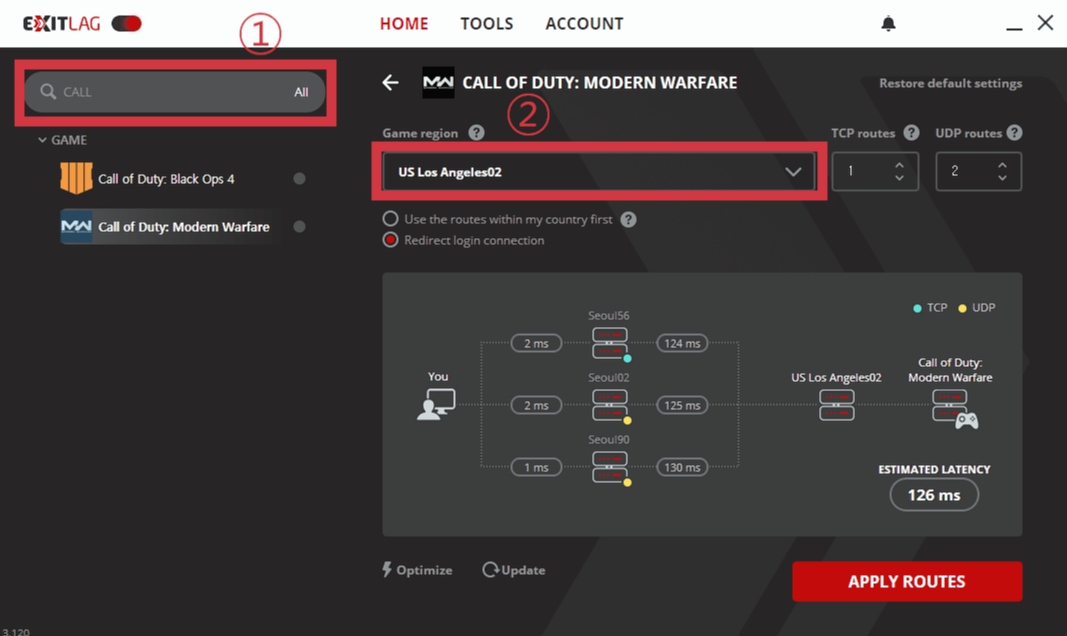This screenshot has height=636, width=1067.
Task: Toggle Redirect login connection option
Action: coord(390,240)
